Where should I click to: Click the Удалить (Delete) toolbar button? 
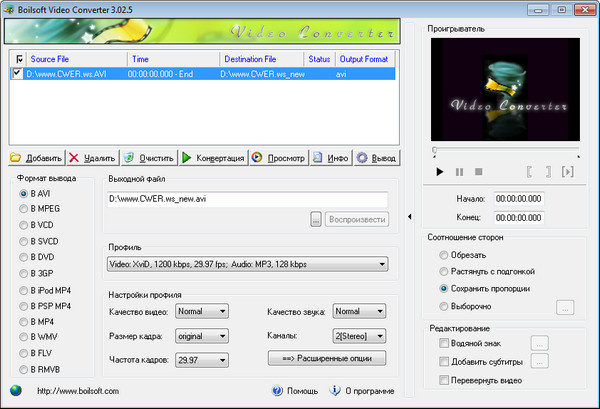point(93,158)
